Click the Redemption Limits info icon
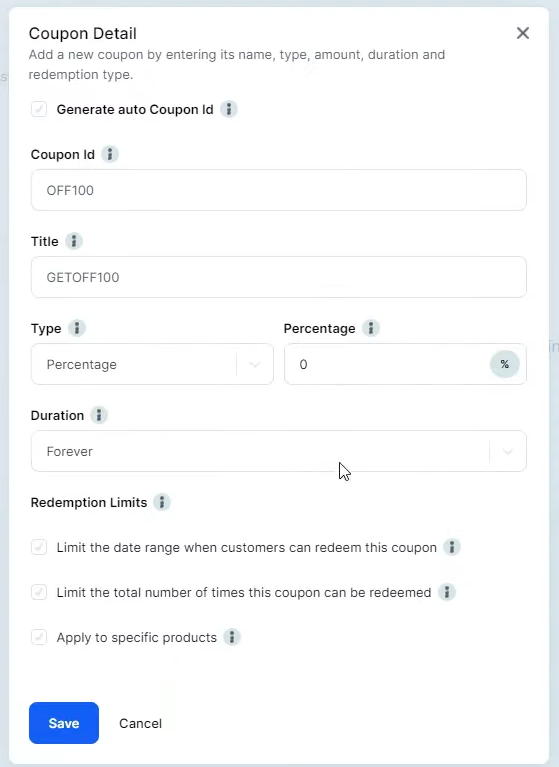Screen dimensions: 559x767 [161, 502]
